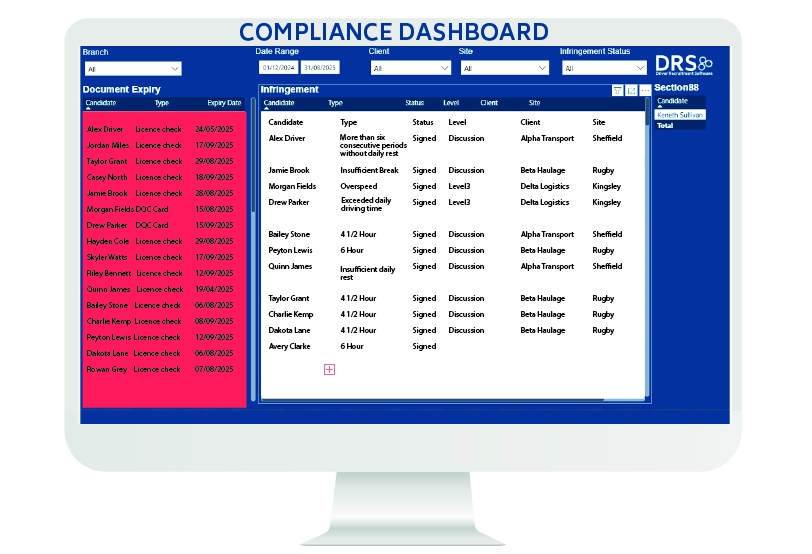Click Charlie Kemp in Infringement table
Image resolution: width=812 pixels, height=554 pixels.
pos(291,314)
